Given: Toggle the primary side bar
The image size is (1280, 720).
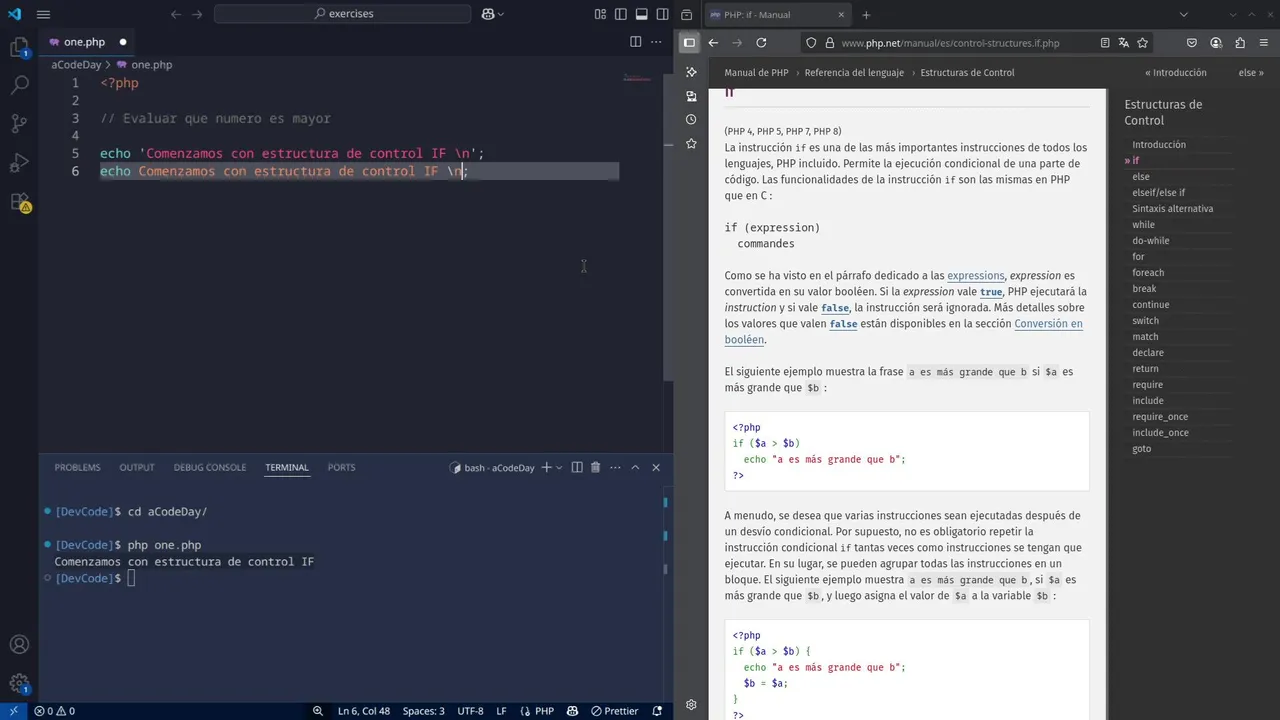Looking at the screenshot, I should click(x=621, y=14).
